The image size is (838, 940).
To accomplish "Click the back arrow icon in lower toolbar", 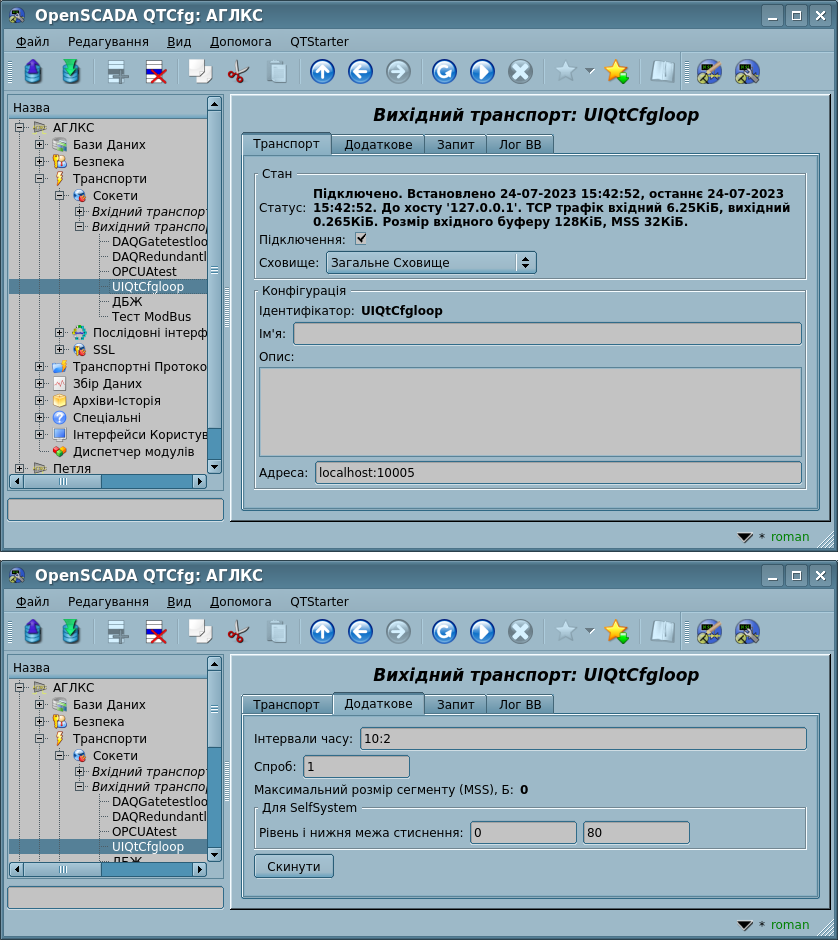I will 360,631.
